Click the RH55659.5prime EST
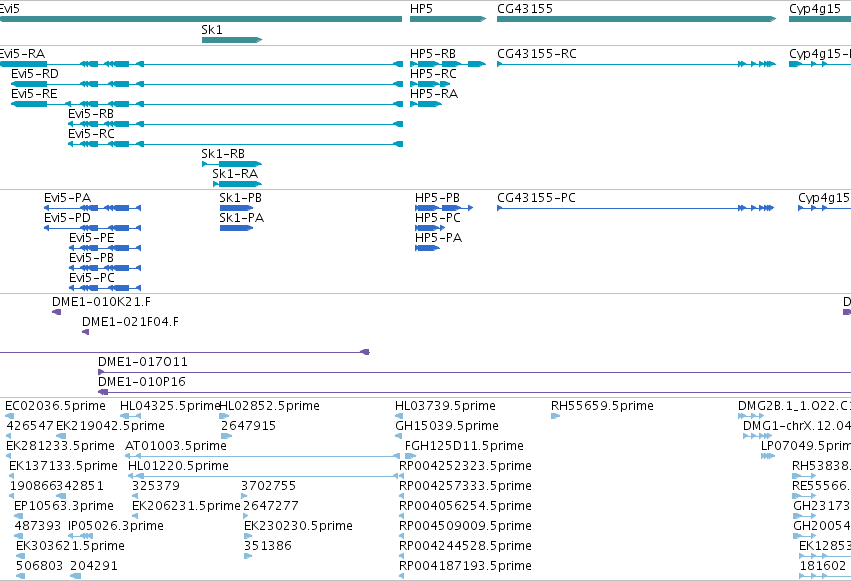Screen dimensions: 851x581 [x=555, y=416]
